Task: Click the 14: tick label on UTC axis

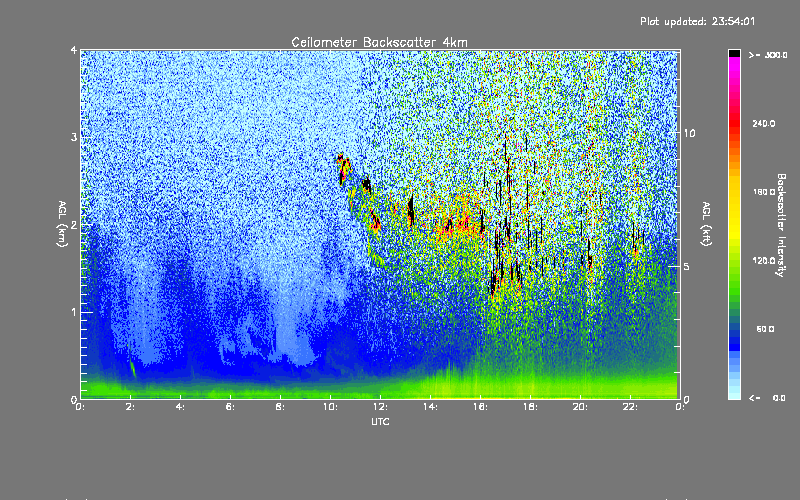Action: [x=431, y=407]
